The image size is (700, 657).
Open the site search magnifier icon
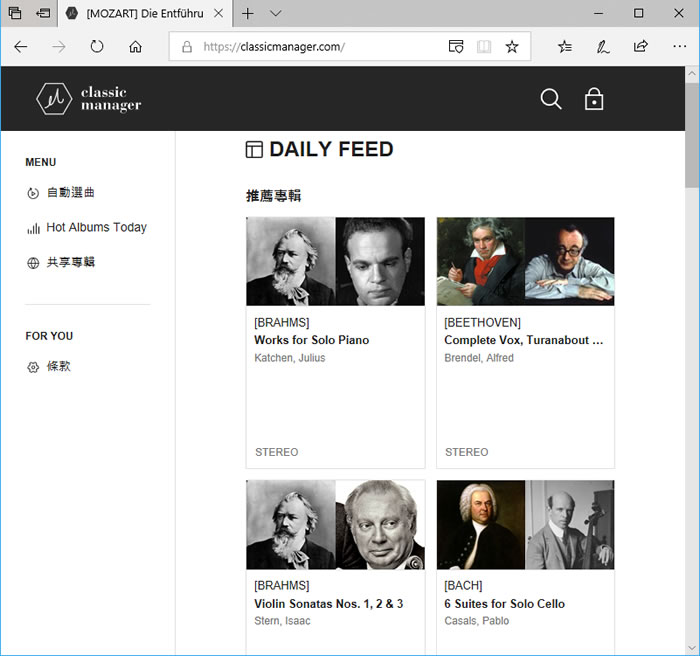tap(551, 99)
